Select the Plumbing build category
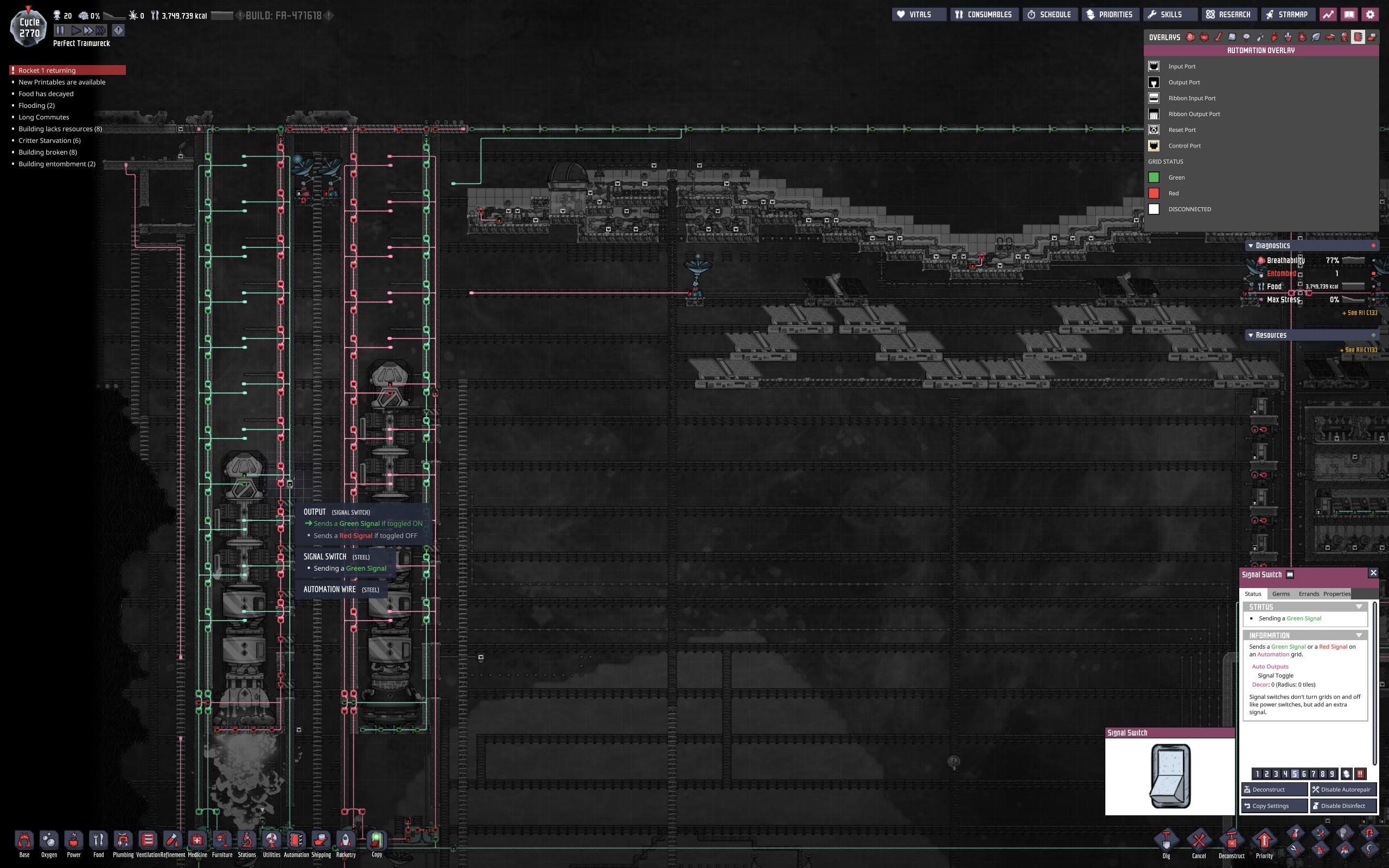 [x=123, y=841]
